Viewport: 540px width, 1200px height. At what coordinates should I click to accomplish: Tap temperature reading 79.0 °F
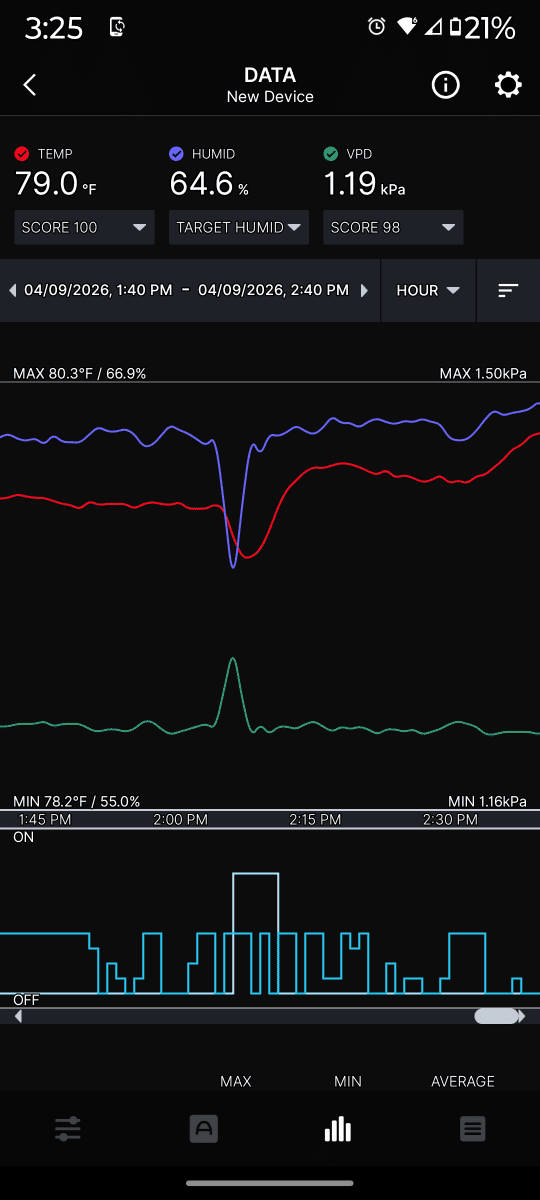[x=56, y=184]
